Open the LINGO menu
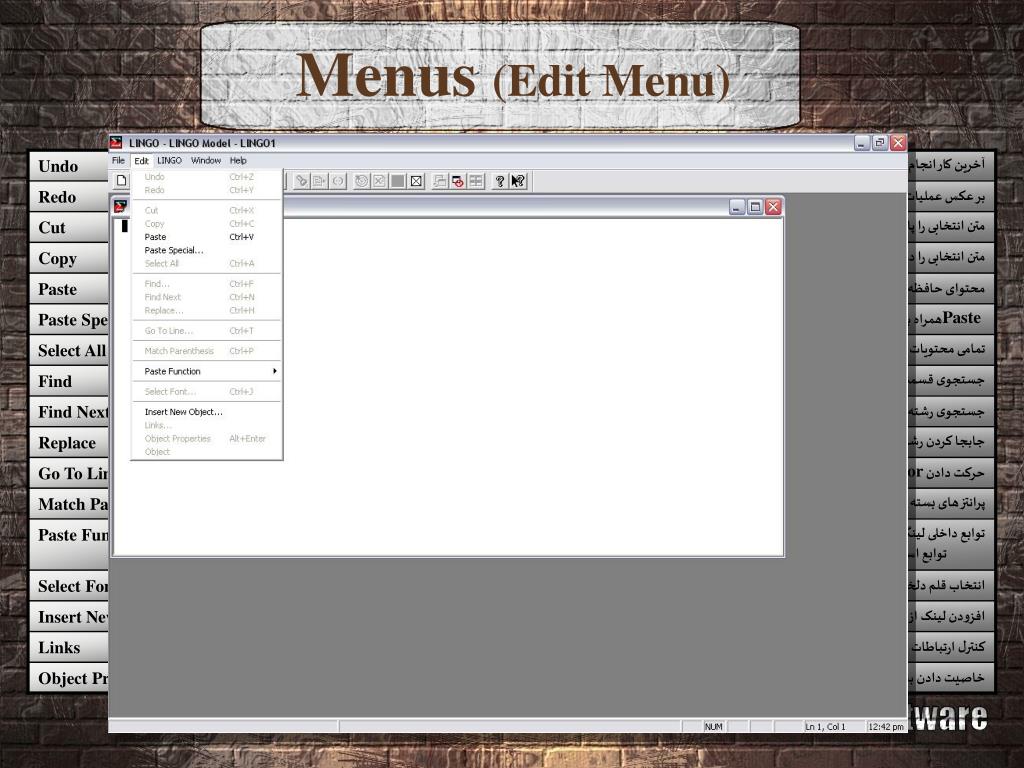Image resolution: width=1024 pixels, height=768 pixels. pos(169,161)
